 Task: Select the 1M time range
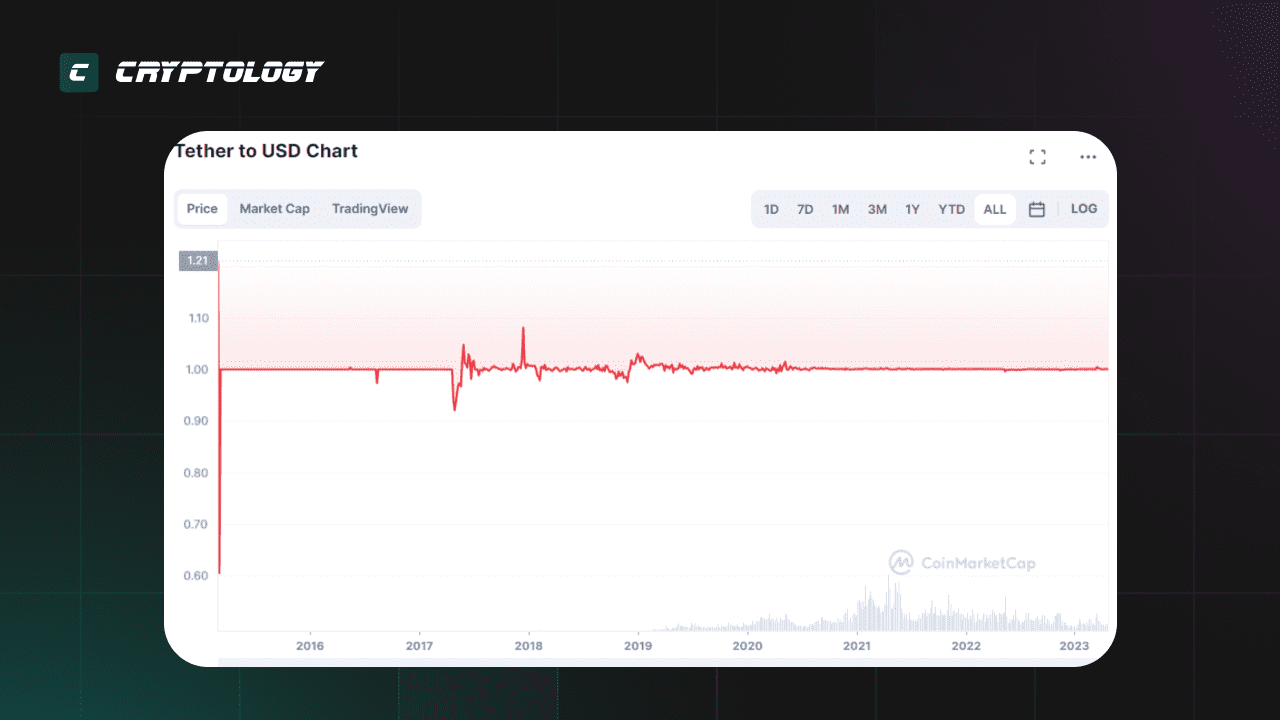[840, 209]
